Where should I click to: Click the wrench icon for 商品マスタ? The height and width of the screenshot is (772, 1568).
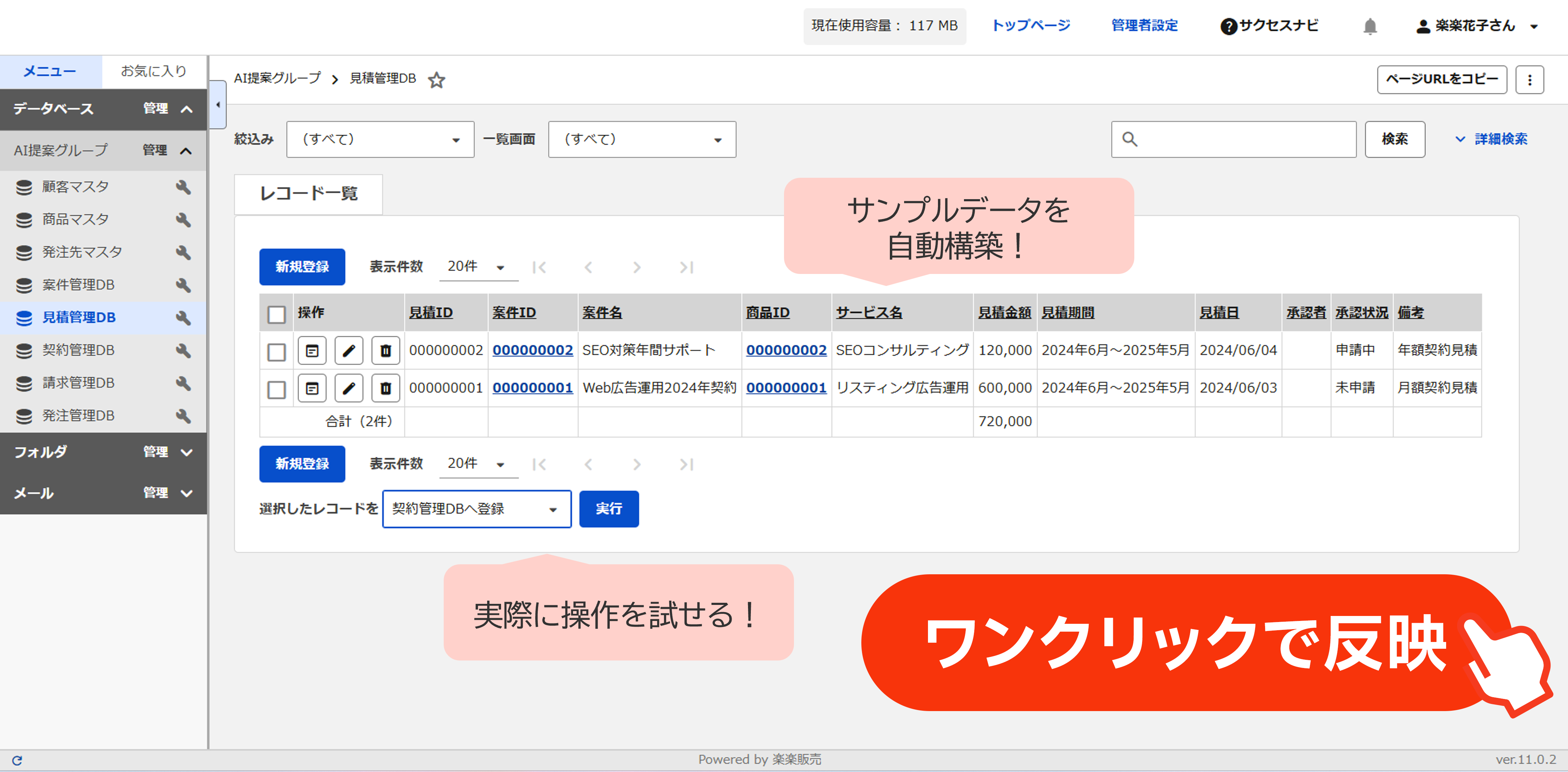(x=183, y=219)
